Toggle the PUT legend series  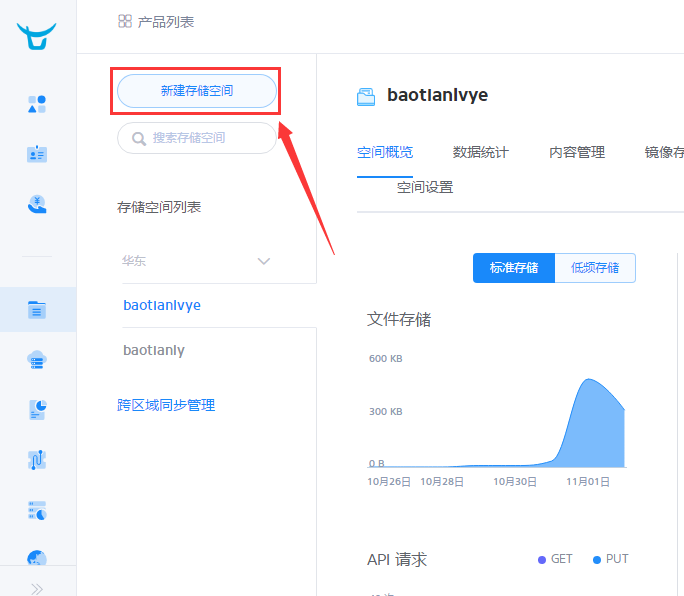(611, 559)
